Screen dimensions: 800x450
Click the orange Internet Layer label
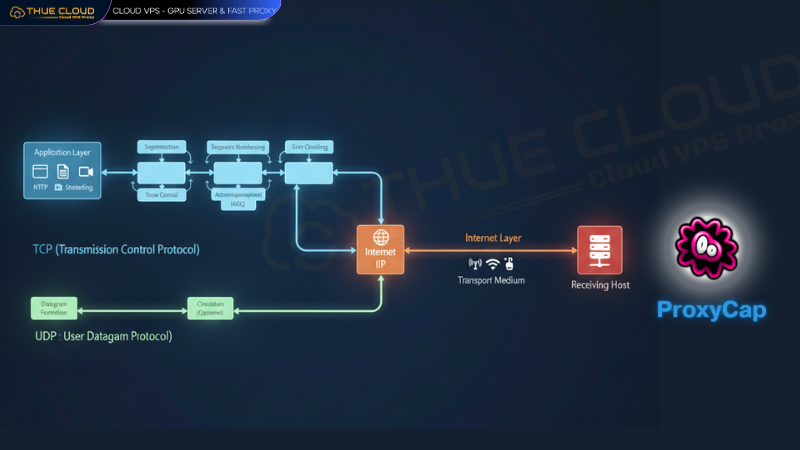click(495, 238)
